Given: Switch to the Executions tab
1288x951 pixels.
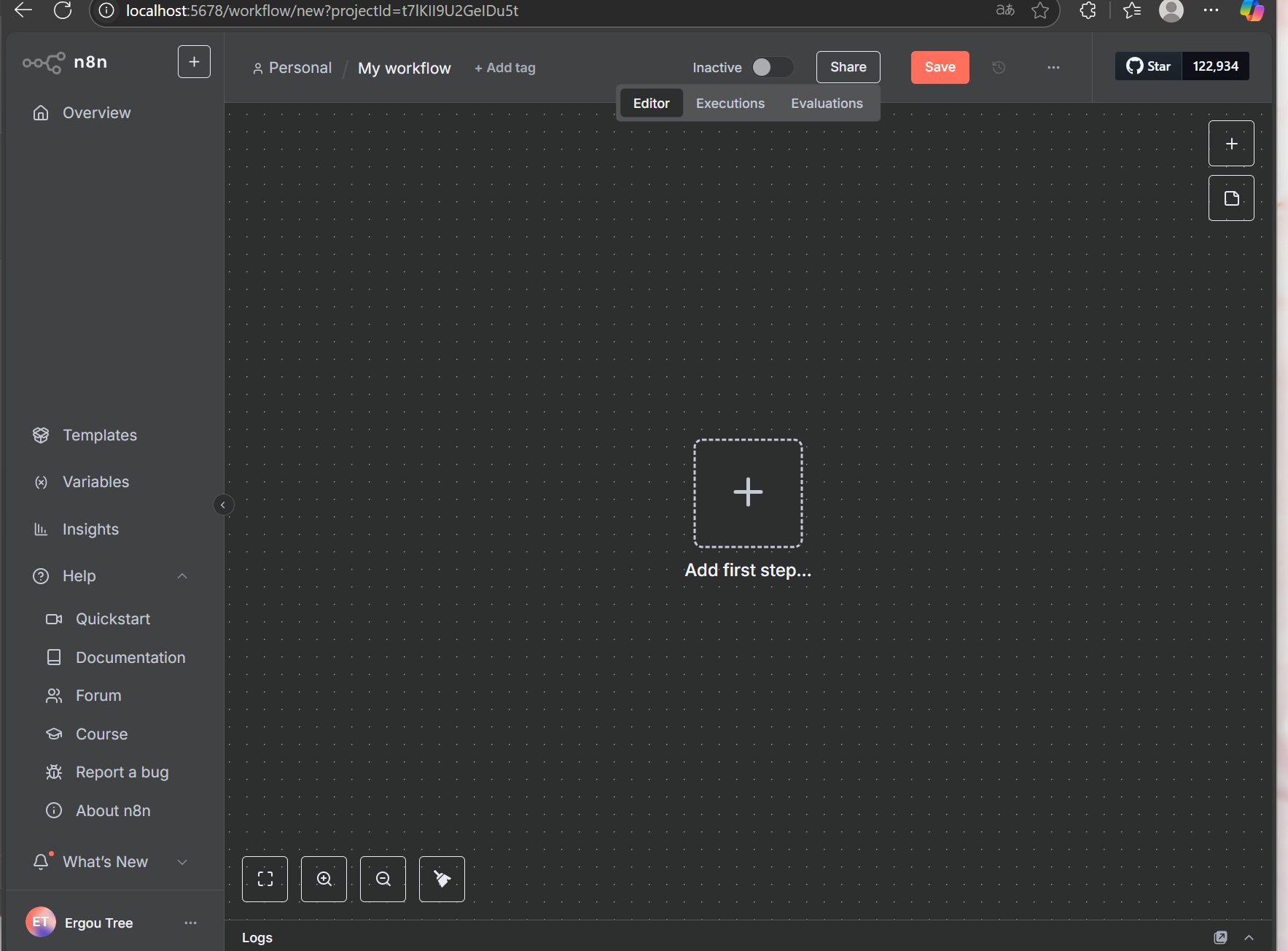Looking at the screenshot, I should pyautogui.click(x=730, y=104).
